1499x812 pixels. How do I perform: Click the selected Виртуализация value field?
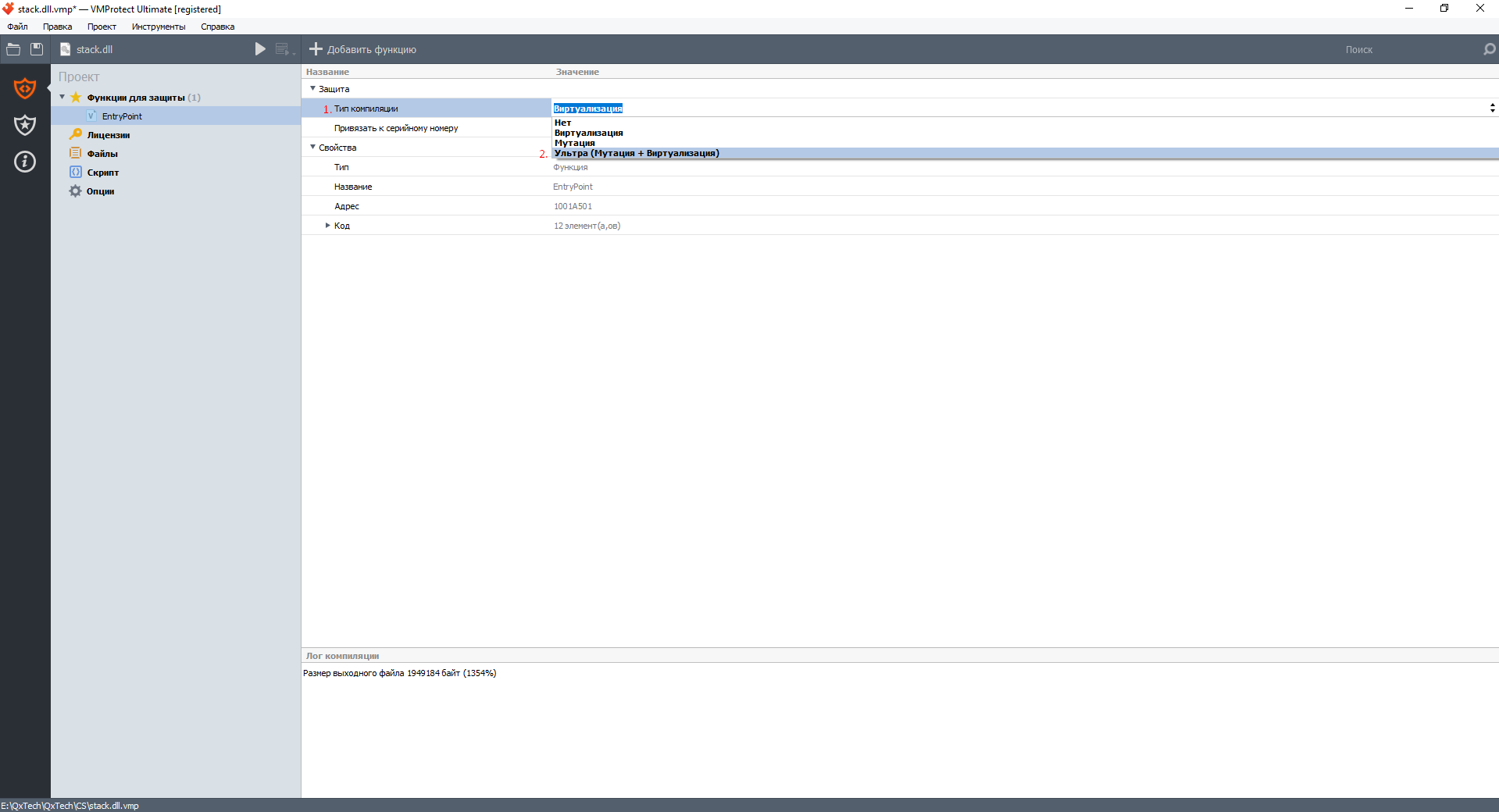(1019, 108)
